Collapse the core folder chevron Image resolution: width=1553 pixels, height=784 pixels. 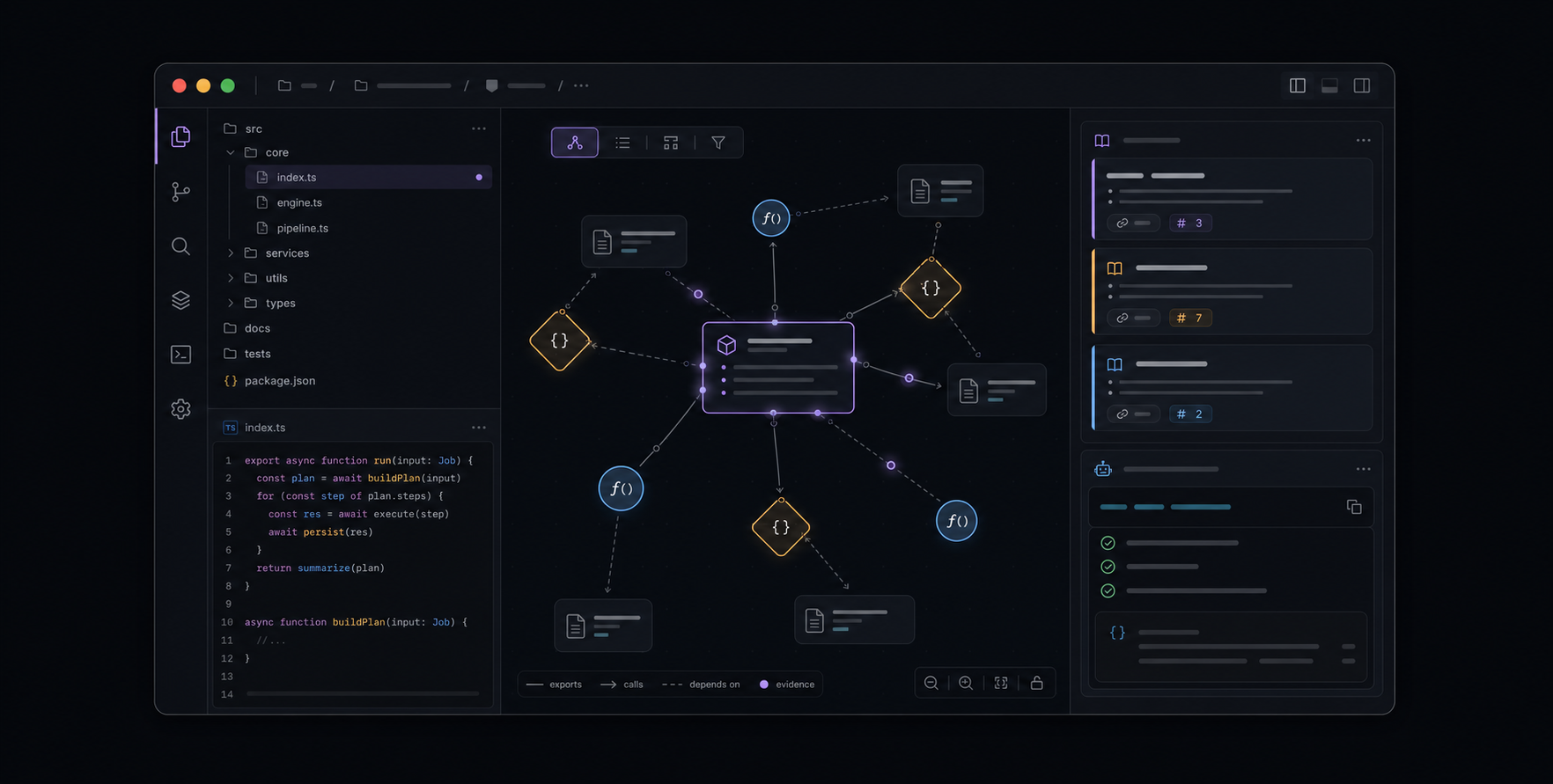pyautogui.click(x=231, y=152)
